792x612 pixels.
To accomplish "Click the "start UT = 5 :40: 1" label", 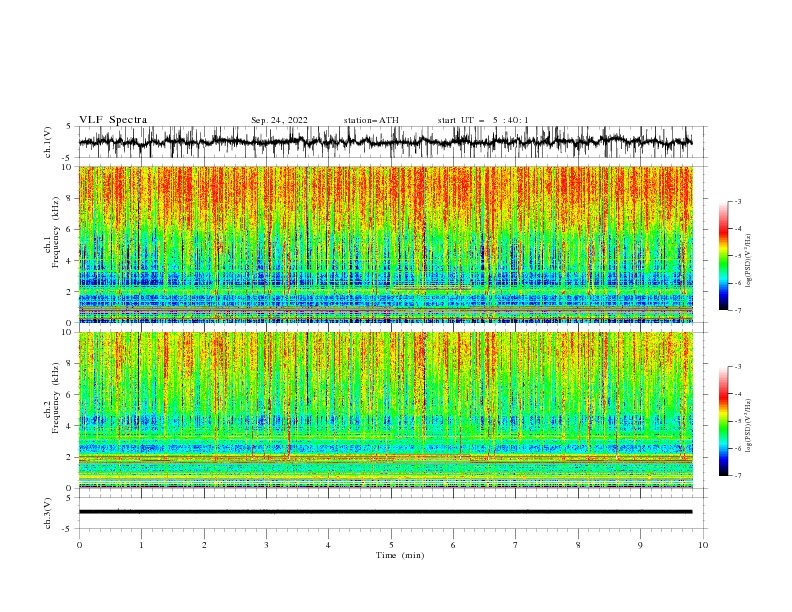I will [x=483, y=120].
